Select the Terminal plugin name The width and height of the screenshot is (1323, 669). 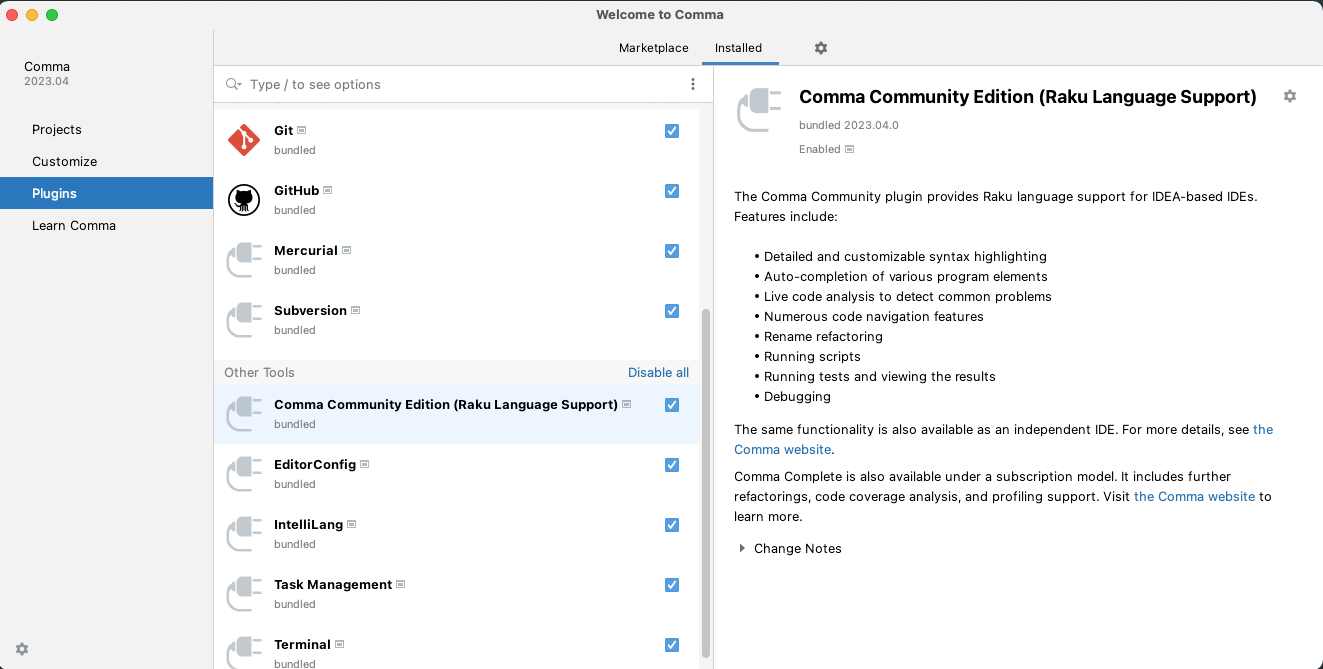pyautogui.click(x=302, y=645)
